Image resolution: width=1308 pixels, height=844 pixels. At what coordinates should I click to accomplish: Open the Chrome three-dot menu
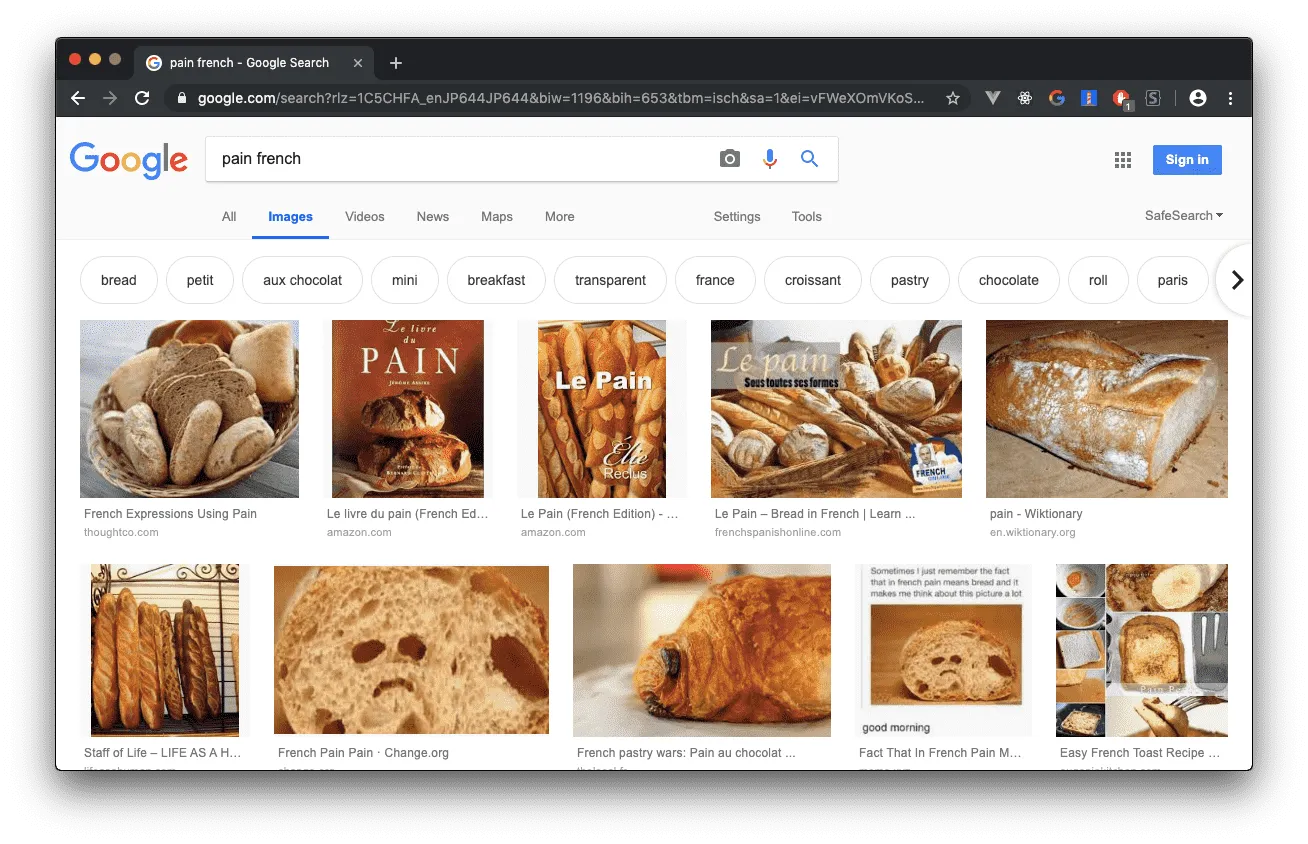pyautogui.click(x=1230, y=98)
